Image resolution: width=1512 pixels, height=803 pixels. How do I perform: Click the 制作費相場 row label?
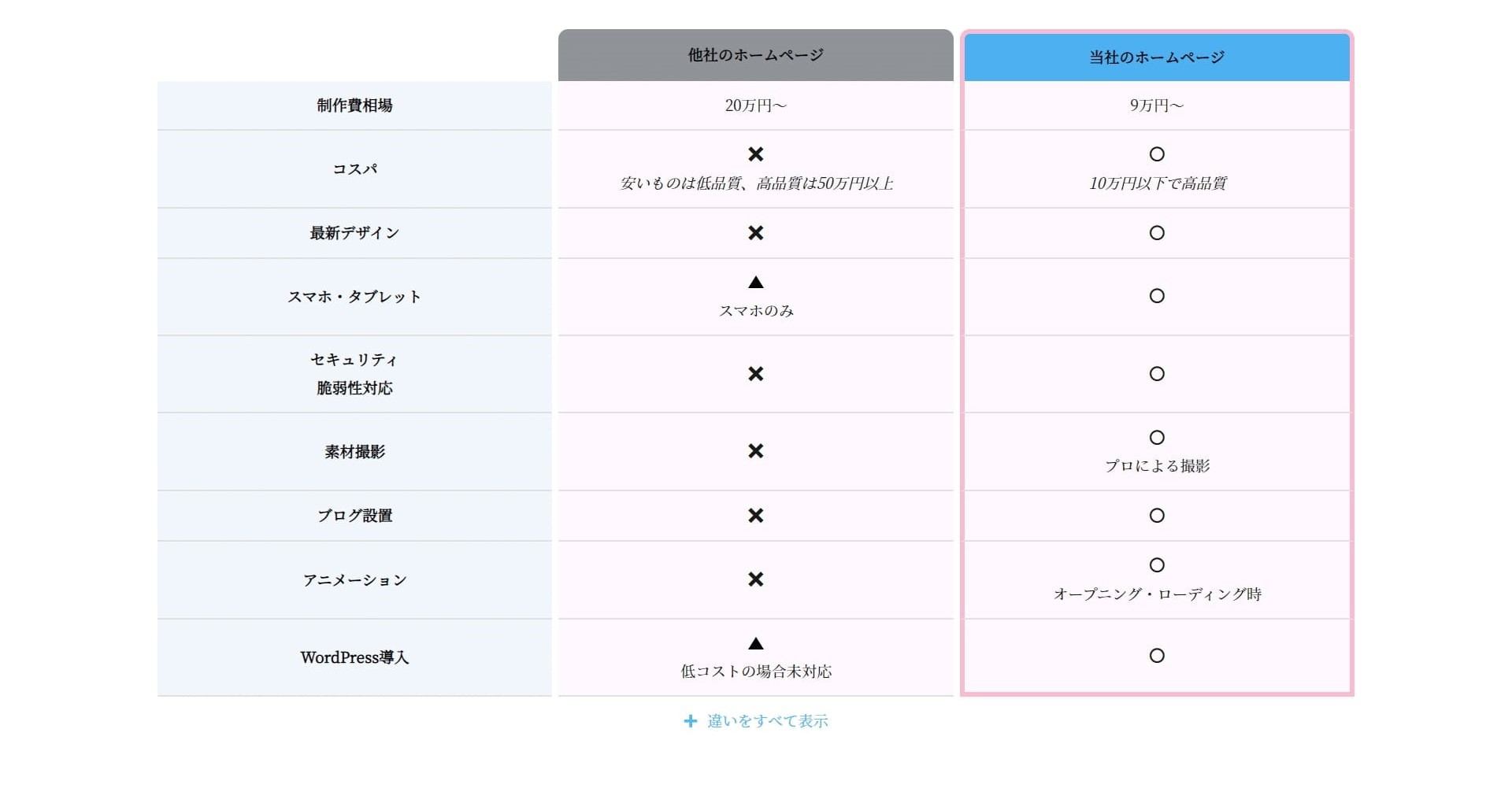[354, 105]
